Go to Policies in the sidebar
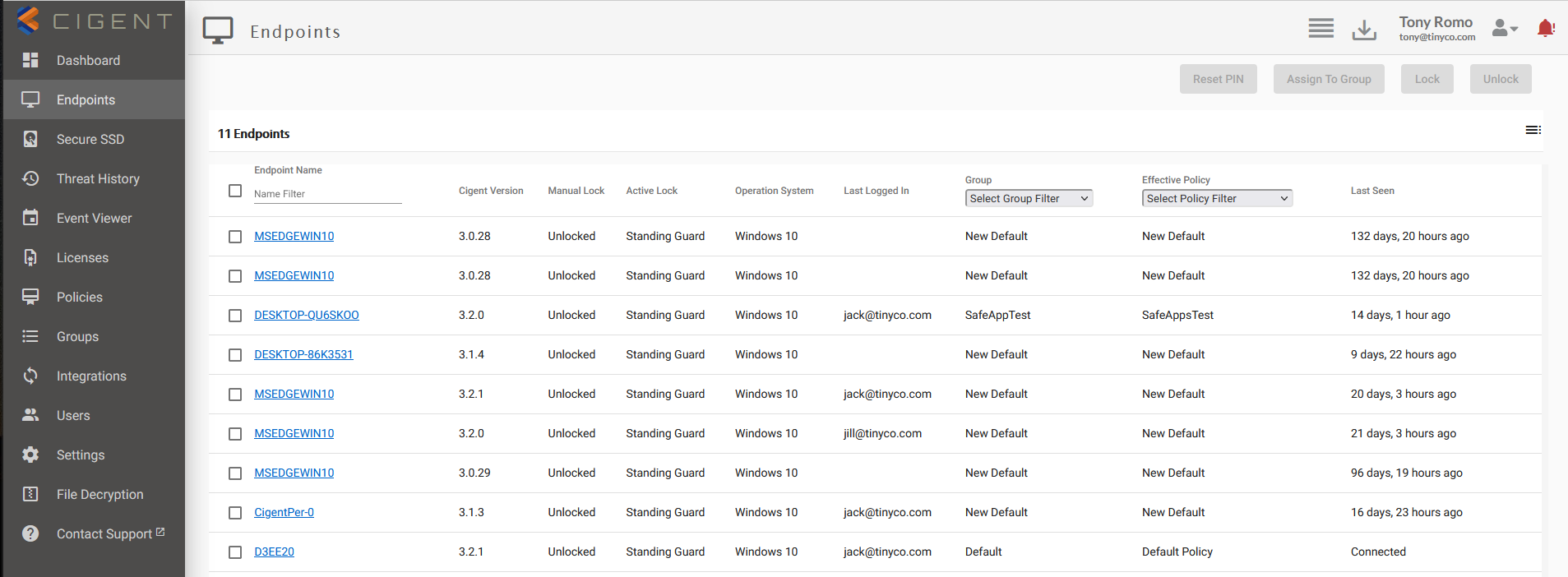 [x=80, y=297]
